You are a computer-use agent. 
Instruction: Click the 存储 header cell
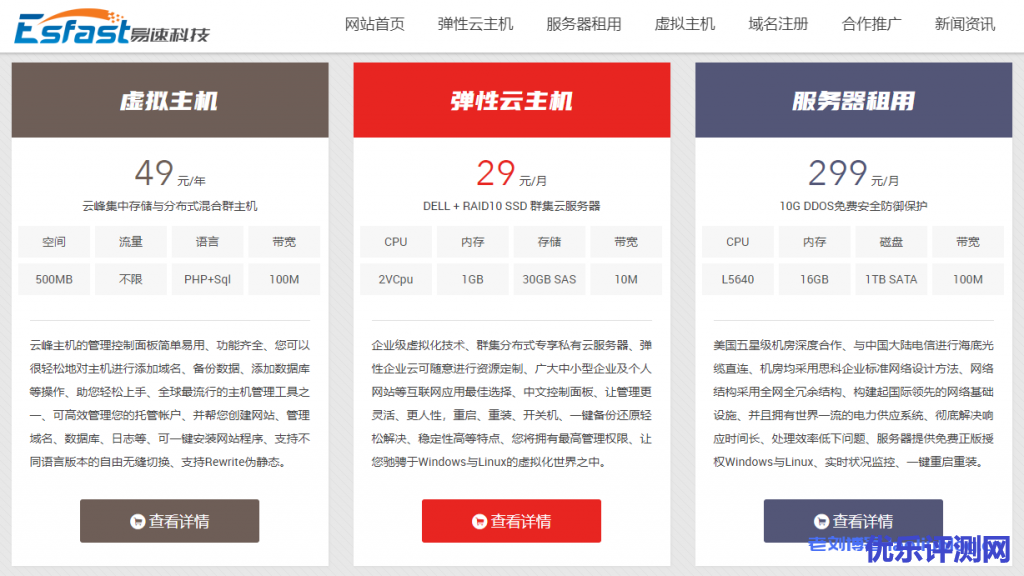click(x=549, y=242)
